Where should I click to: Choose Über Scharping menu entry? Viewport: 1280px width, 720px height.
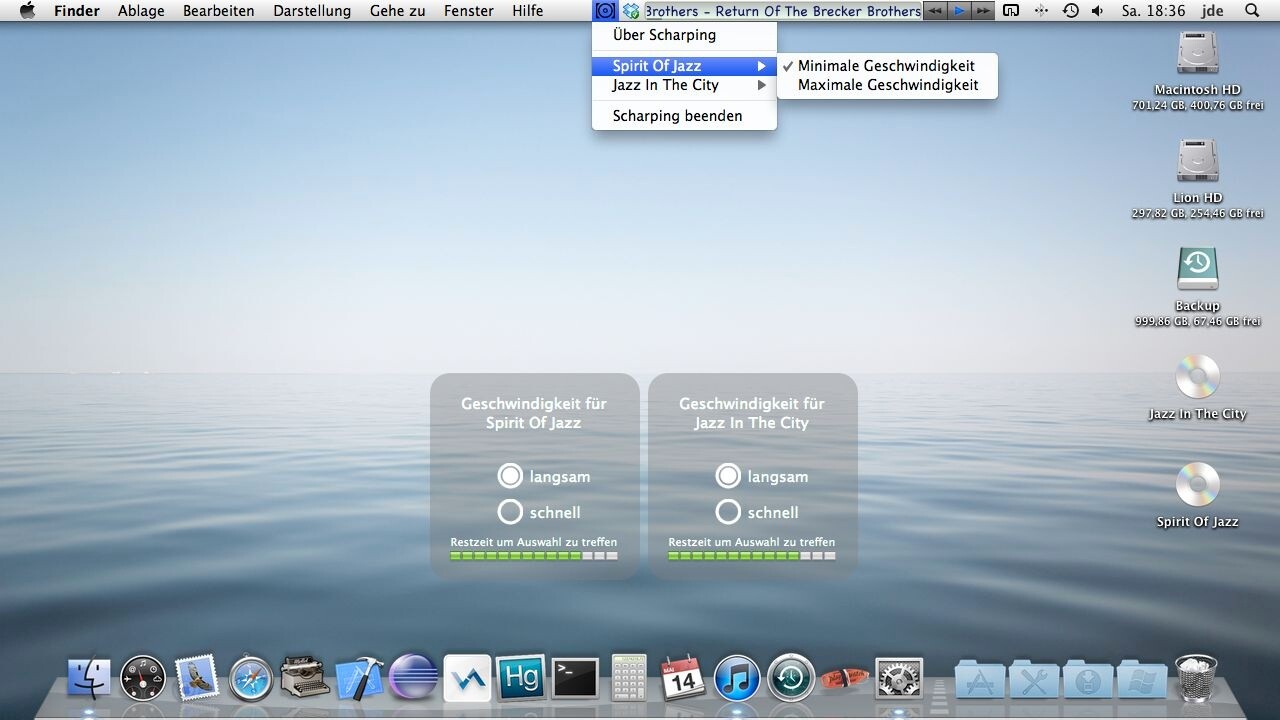(x=684, y=35)
